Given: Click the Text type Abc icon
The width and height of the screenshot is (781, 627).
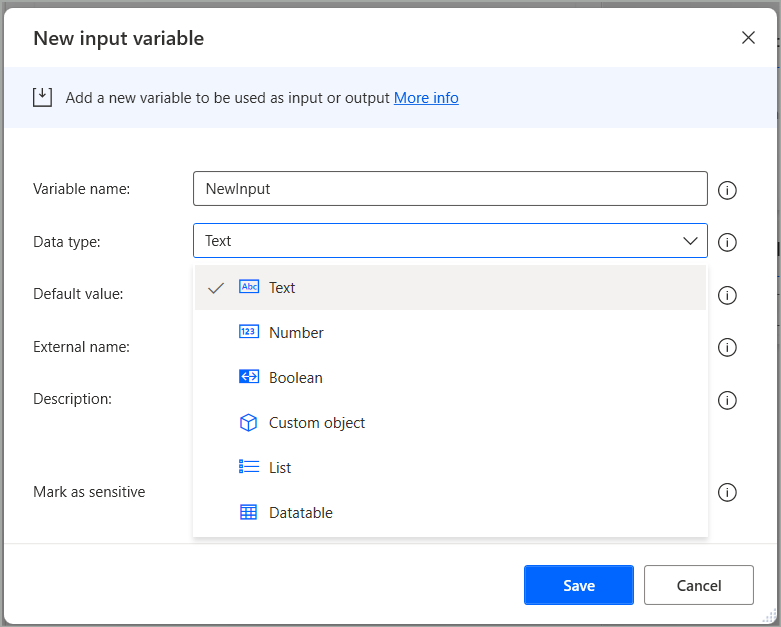Looking at the screenshot, I should 249,287.
